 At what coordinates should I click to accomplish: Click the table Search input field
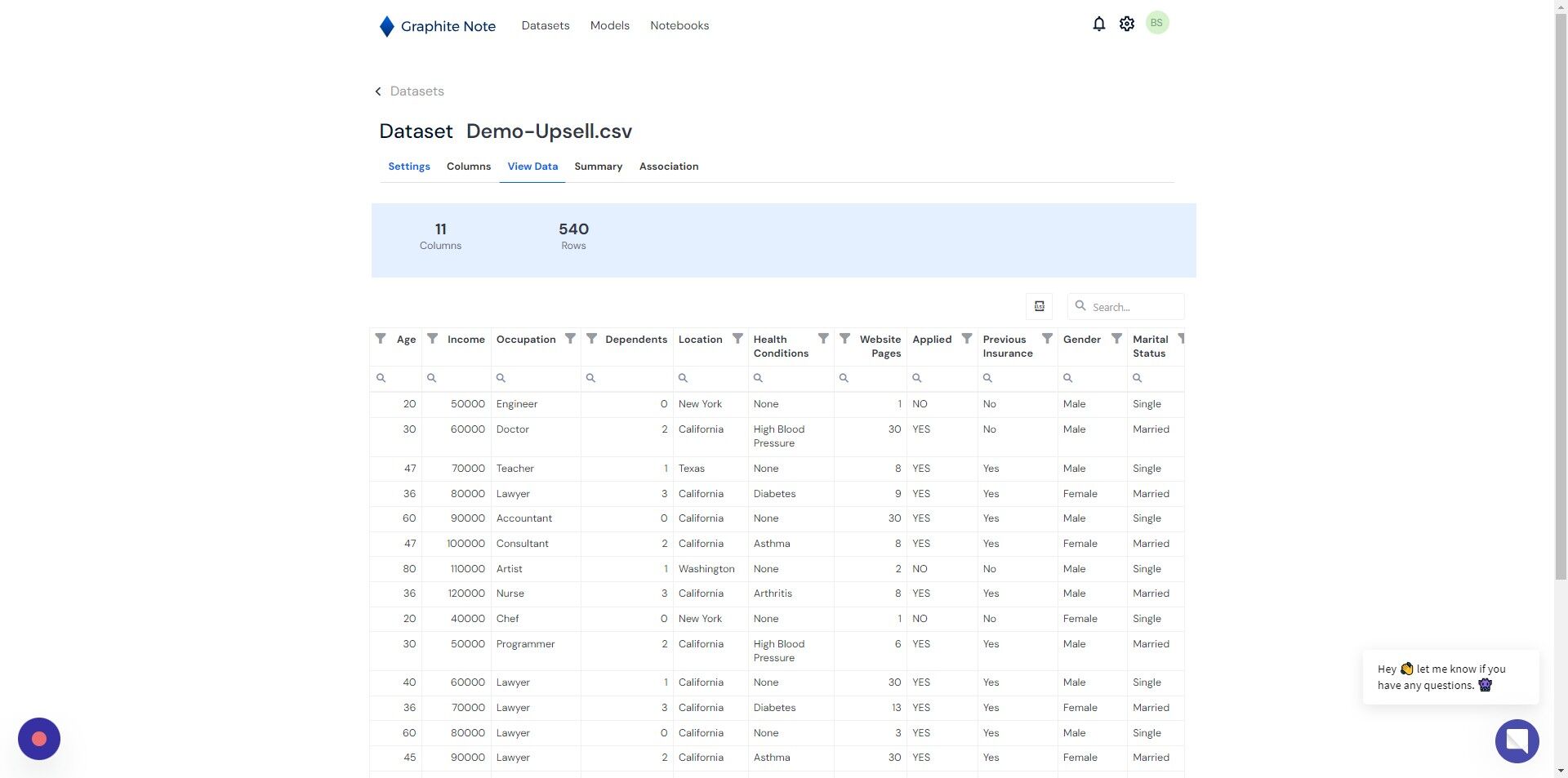[1126, 307]
